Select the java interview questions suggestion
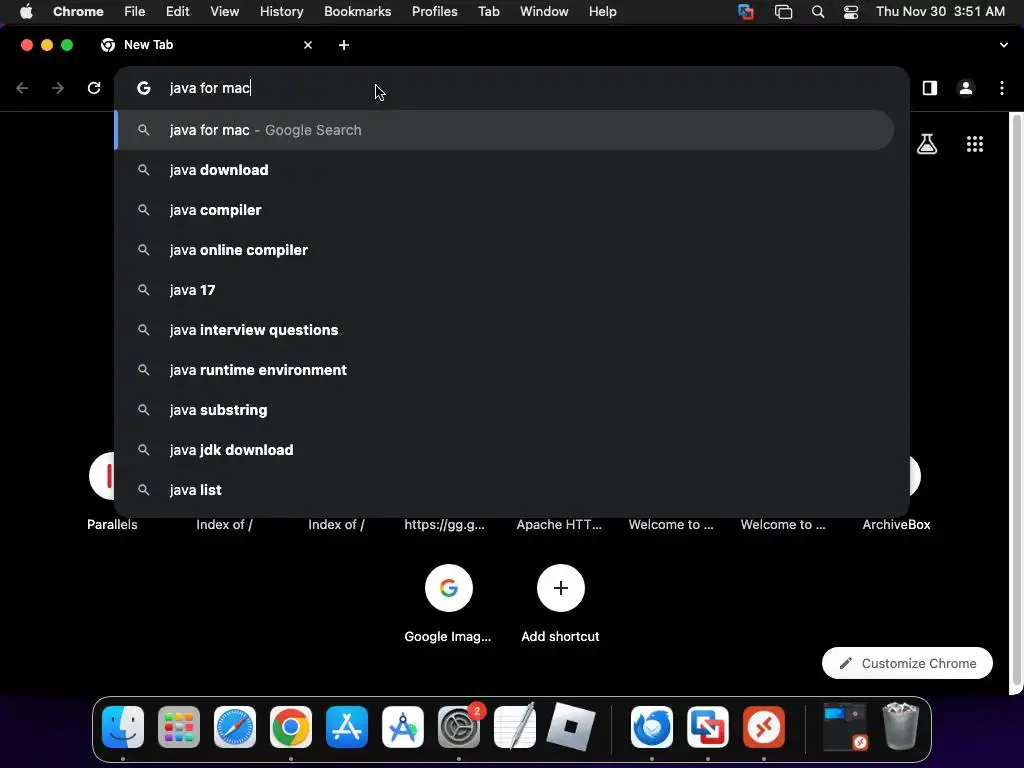This screenshot has width=1024, height=768. pyautogui.click(x=504, y=330)
